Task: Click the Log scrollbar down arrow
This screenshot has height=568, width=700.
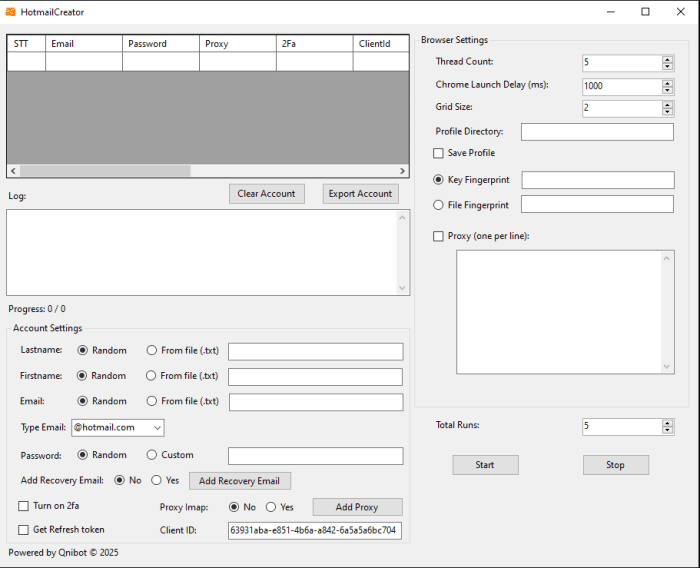Action: click(x=402, y=288)
